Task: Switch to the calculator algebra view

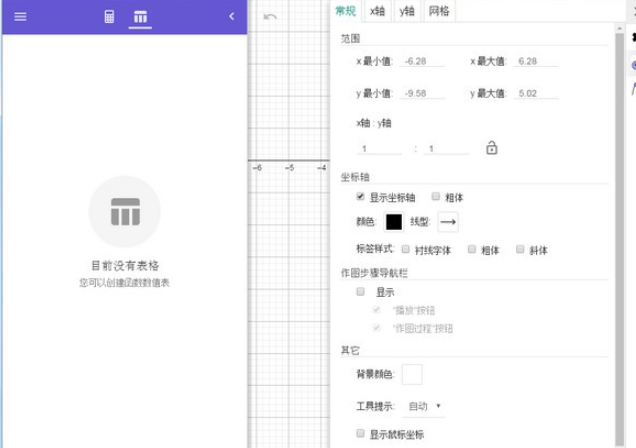Action: pos(109,17)
